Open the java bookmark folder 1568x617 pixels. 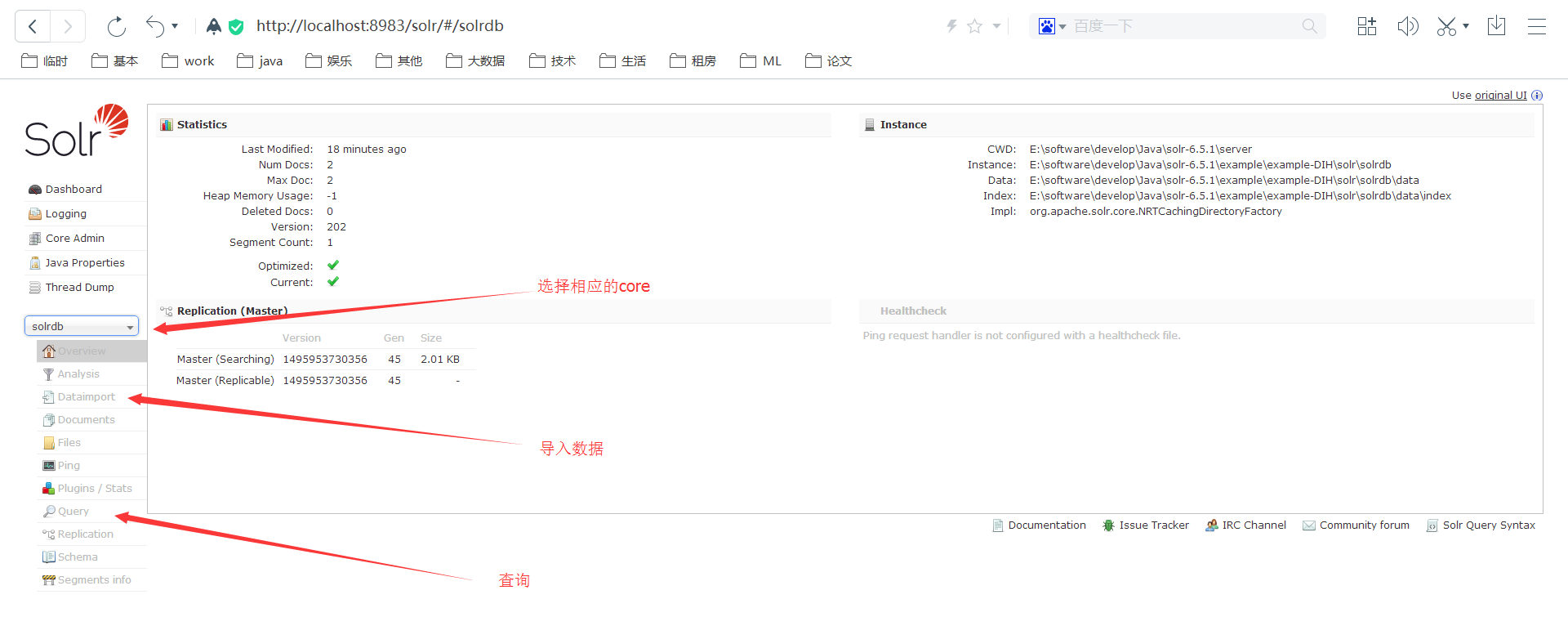coord(260,61)
